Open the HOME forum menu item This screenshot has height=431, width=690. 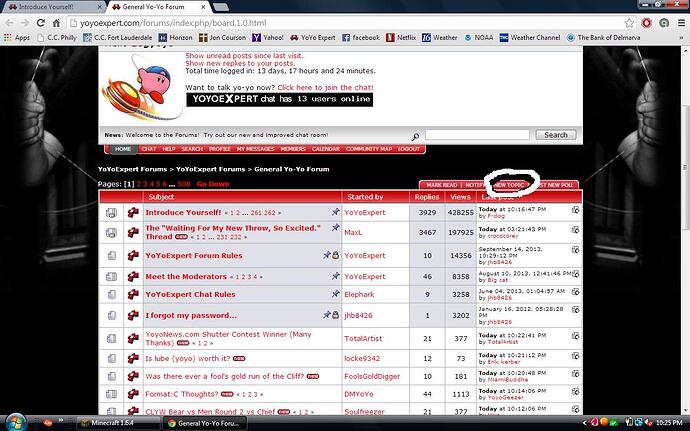[x=123, y=149]
